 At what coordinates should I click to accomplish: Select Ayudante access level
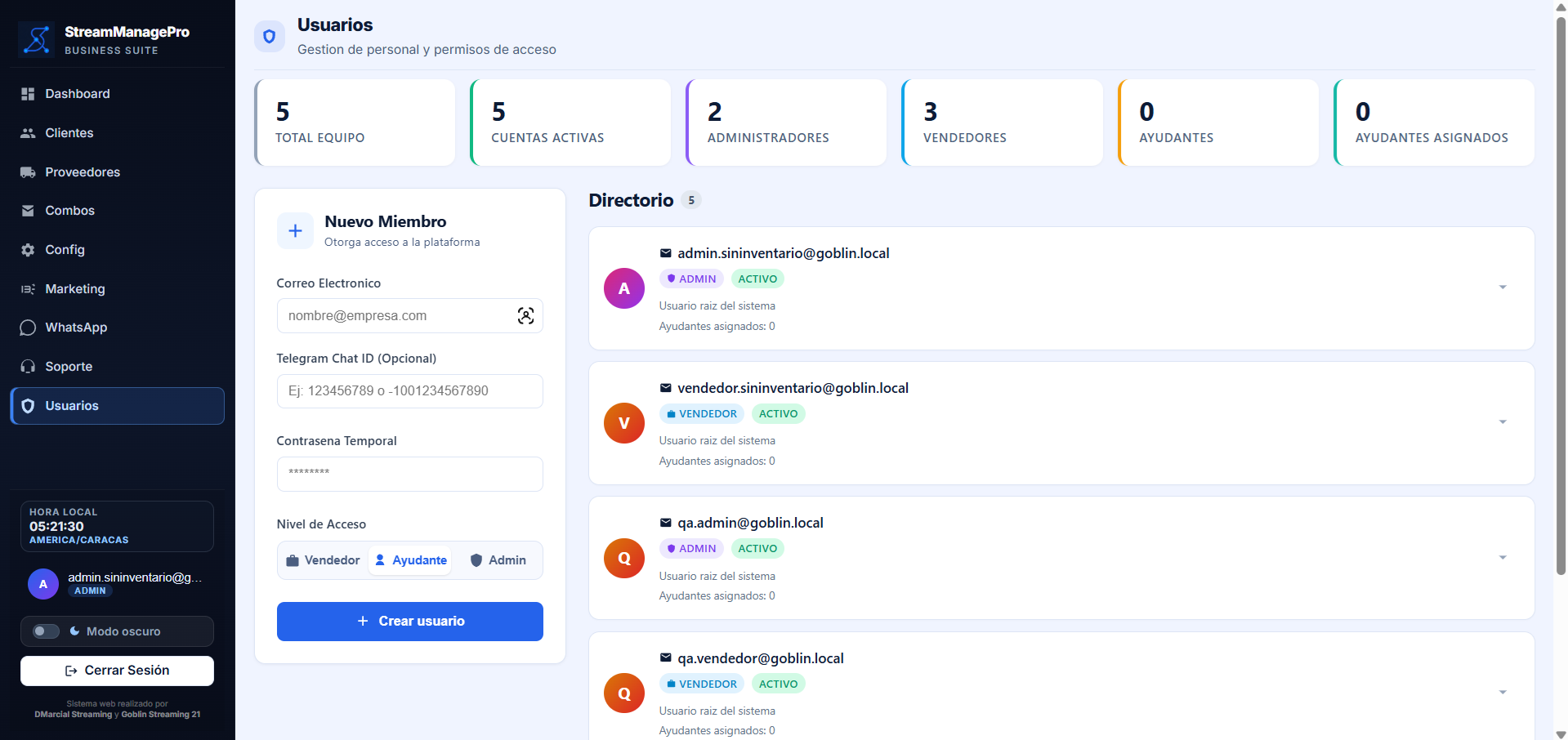point(410,560)
